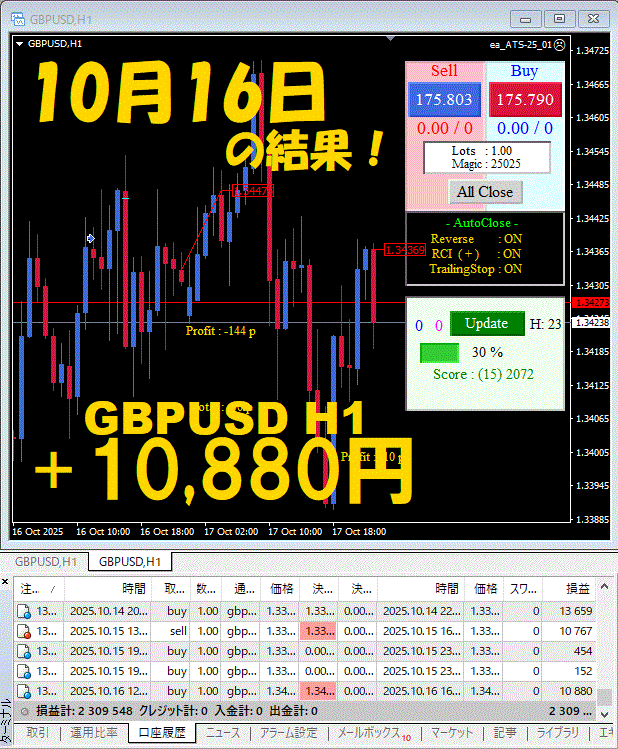Click order icon of 2025.10.14 buy row

coord(24,611)
